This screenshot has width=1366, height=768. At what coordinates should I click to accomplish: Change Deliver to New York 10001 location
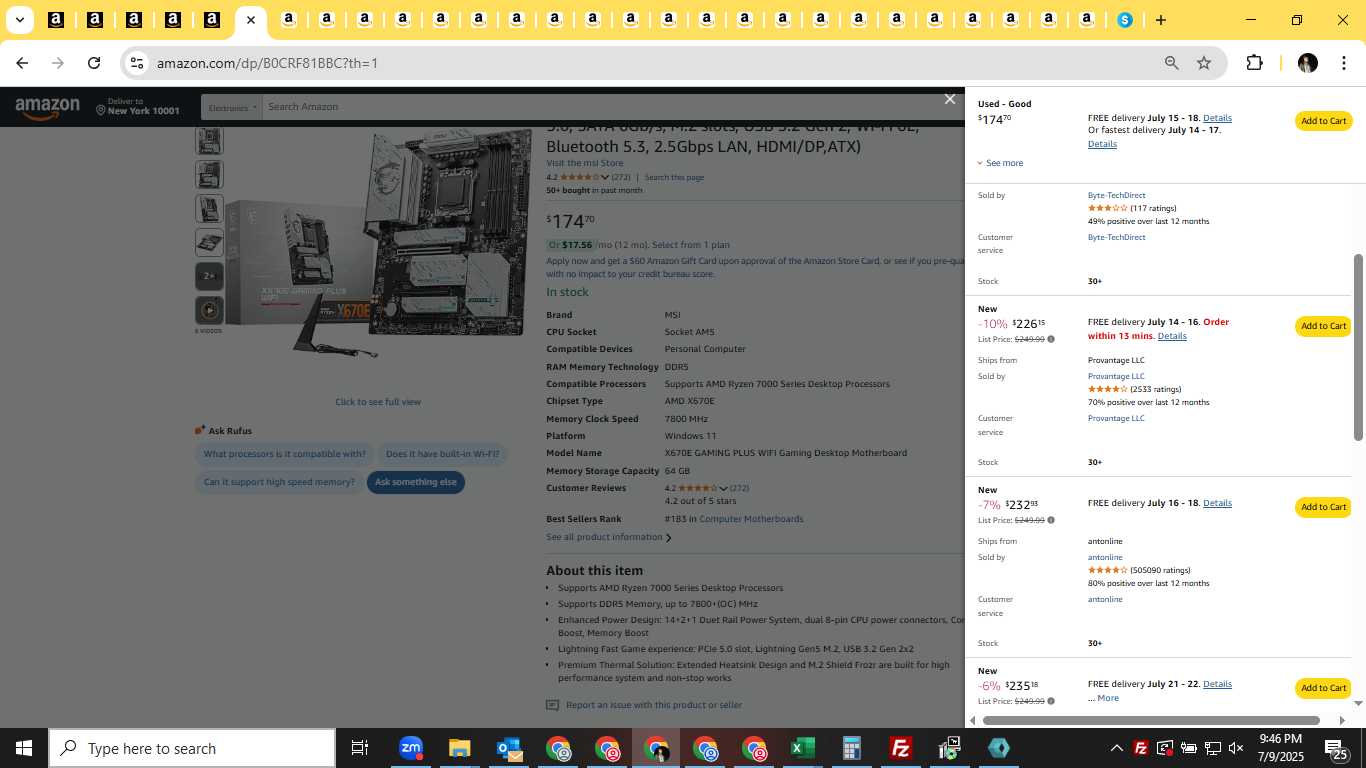click(138, 107)
